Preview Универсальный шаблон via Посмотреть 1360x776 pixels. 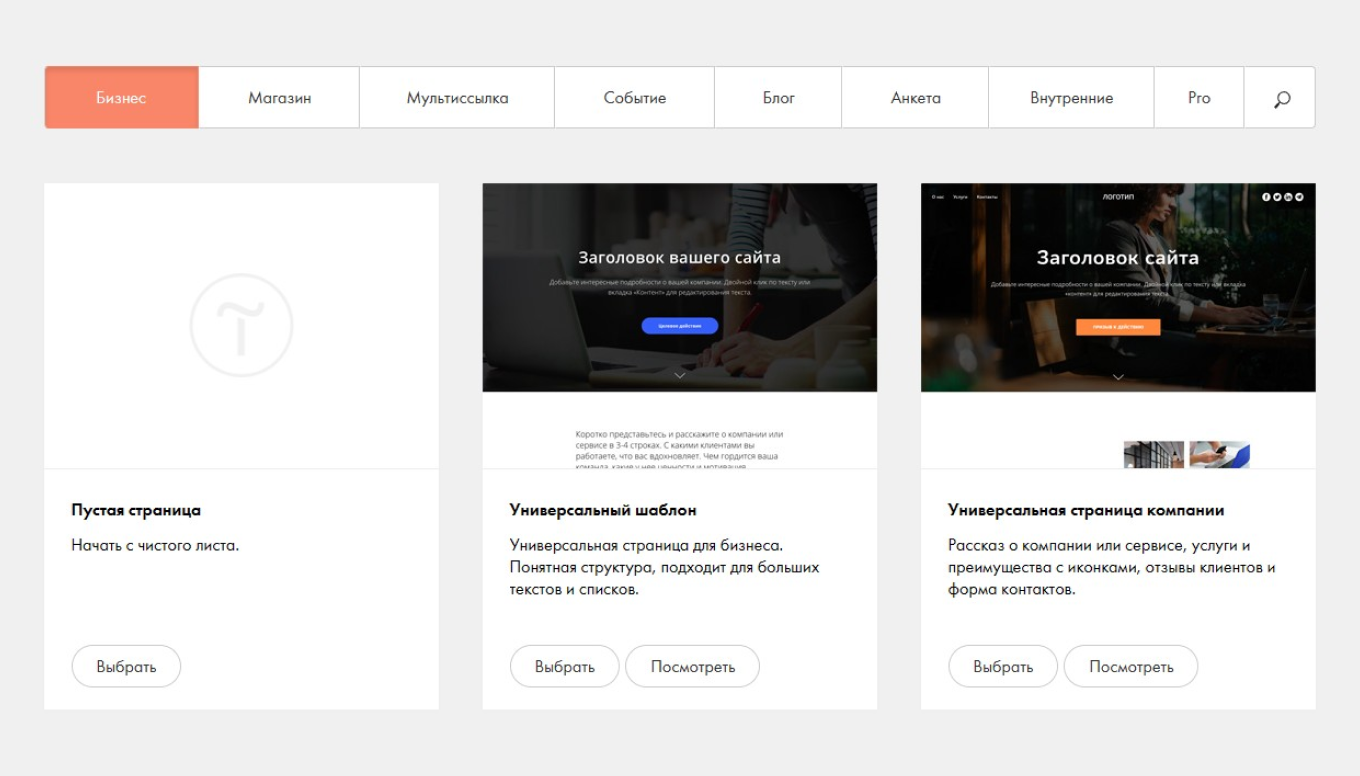tap(692, 666)
